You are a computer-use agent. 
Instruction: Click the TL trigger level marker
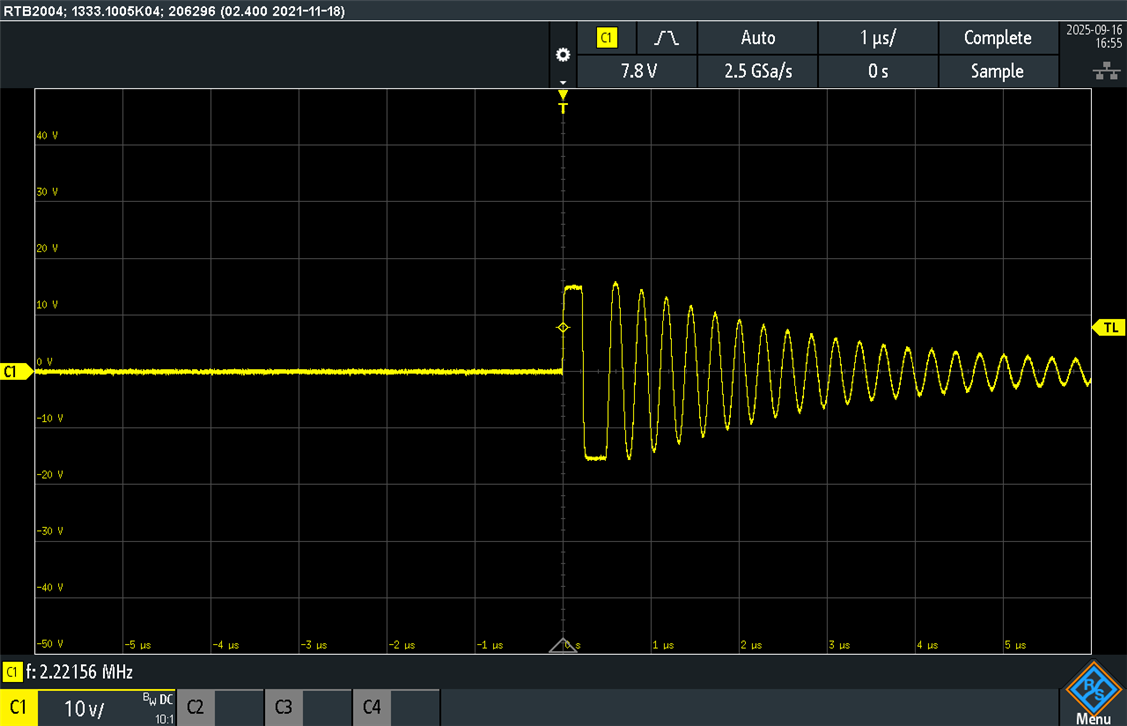tap(1108, 328)
